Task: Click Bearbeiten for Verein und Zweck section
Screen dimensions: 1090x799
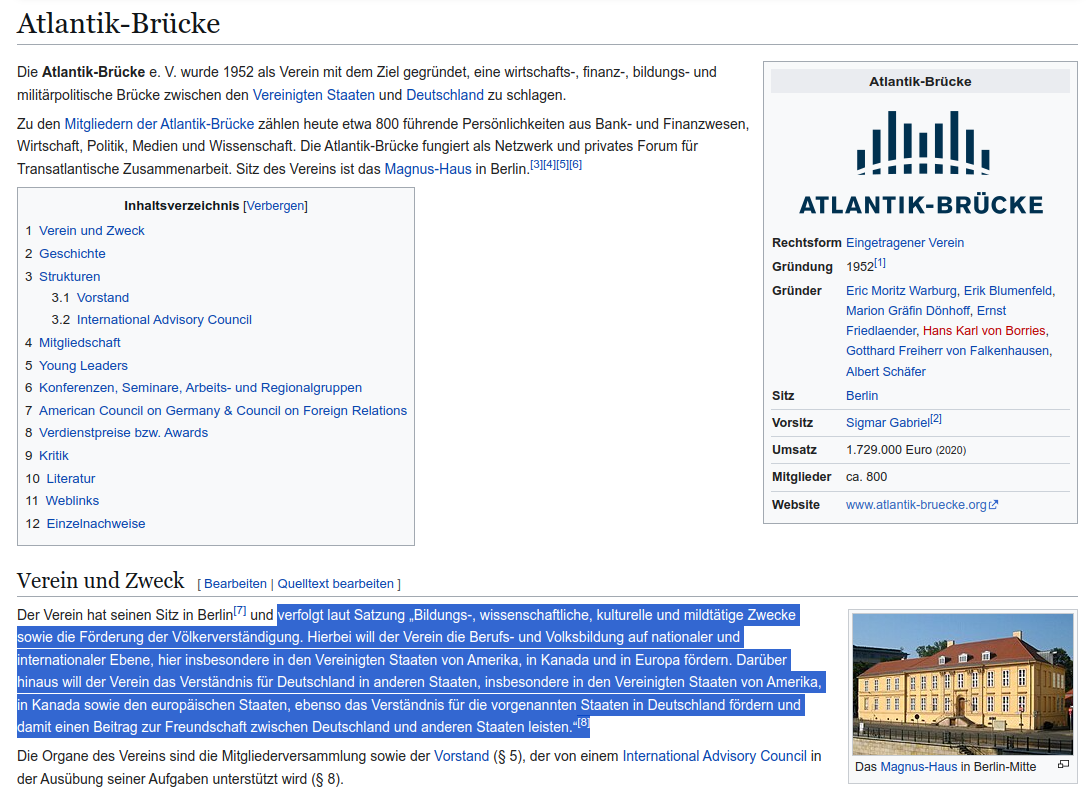Action: (x=235, y=584)
